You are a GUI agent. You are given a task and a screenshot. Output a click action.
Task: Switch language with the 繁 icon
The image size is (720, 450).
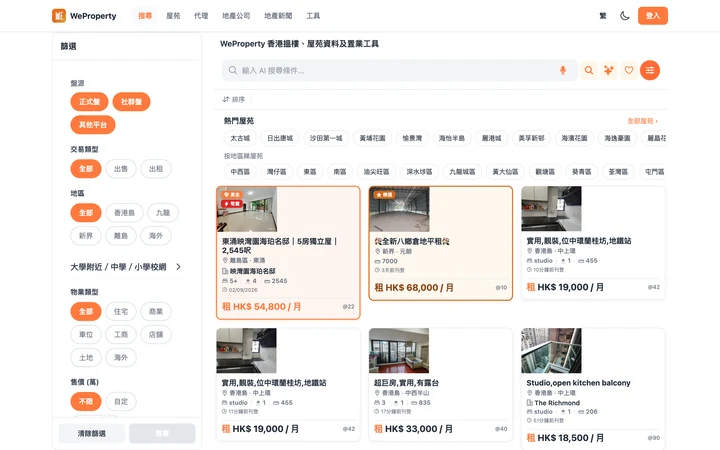click(603, 16)
